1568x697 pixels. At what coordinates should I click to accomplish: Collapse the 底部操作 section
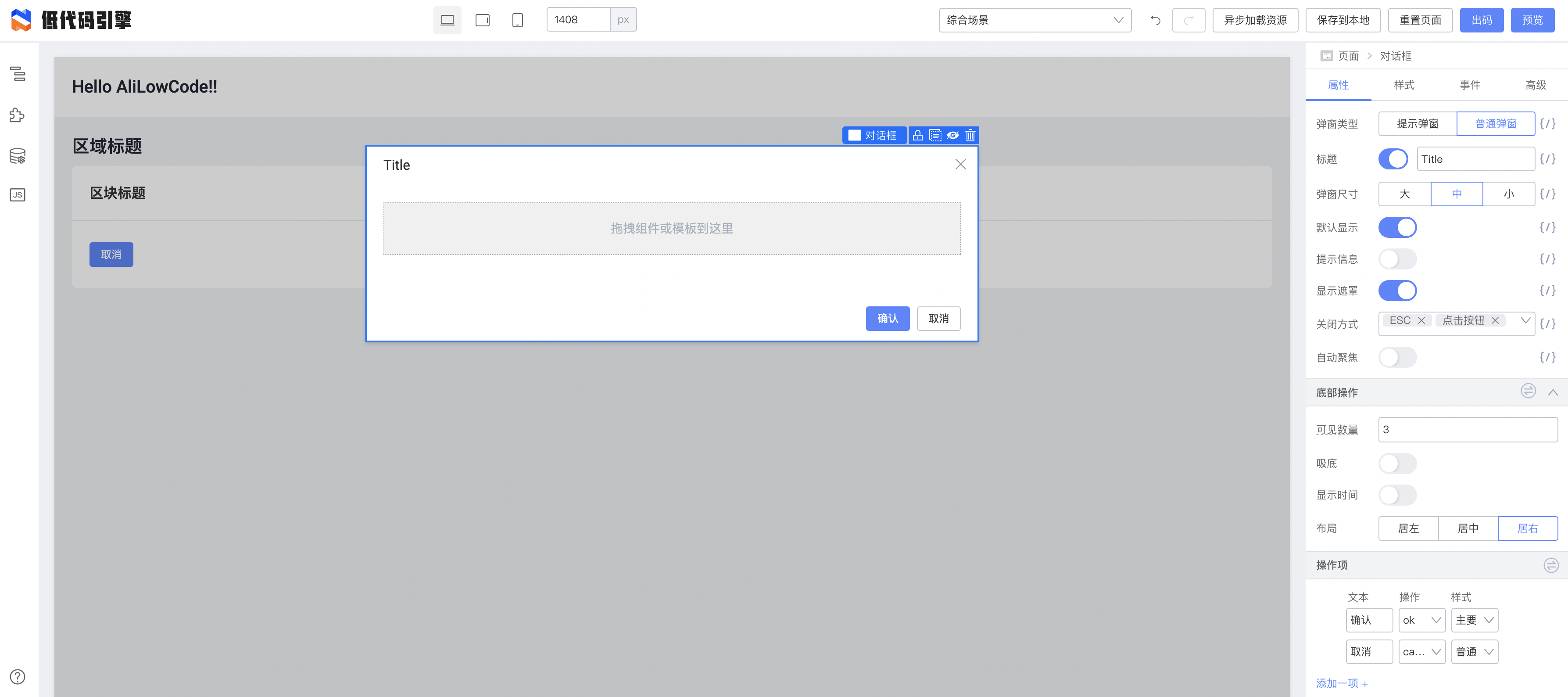coord(1553,393)
